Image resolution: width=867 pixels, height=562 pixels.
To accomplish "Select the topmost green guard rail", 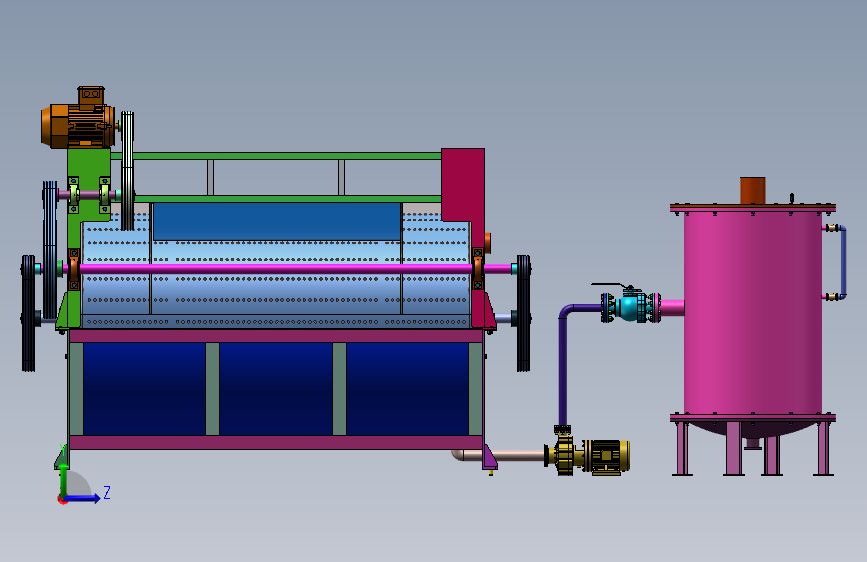I will (276, 156).
